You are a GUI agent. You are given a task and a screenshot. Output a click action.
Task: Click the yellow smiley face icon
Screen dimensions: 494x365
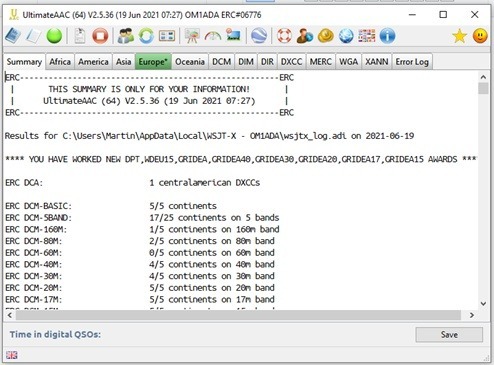[480, 36]
